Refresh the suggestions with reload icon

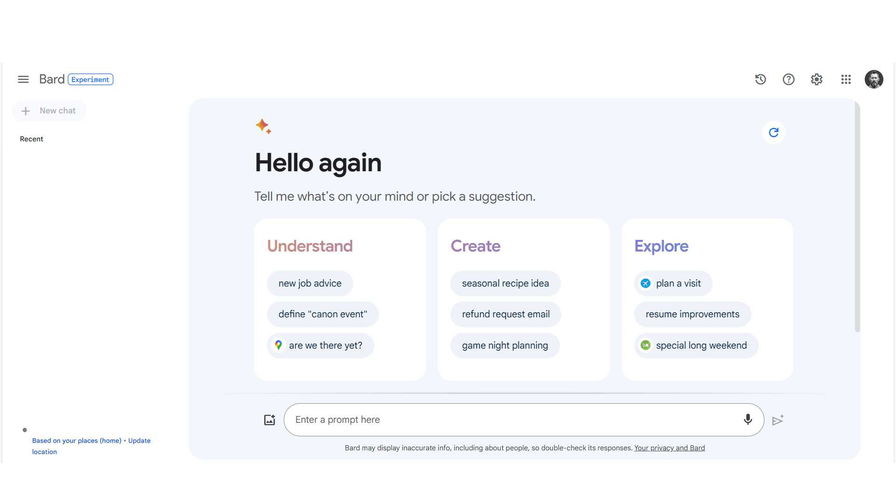[x=773, y=132]
